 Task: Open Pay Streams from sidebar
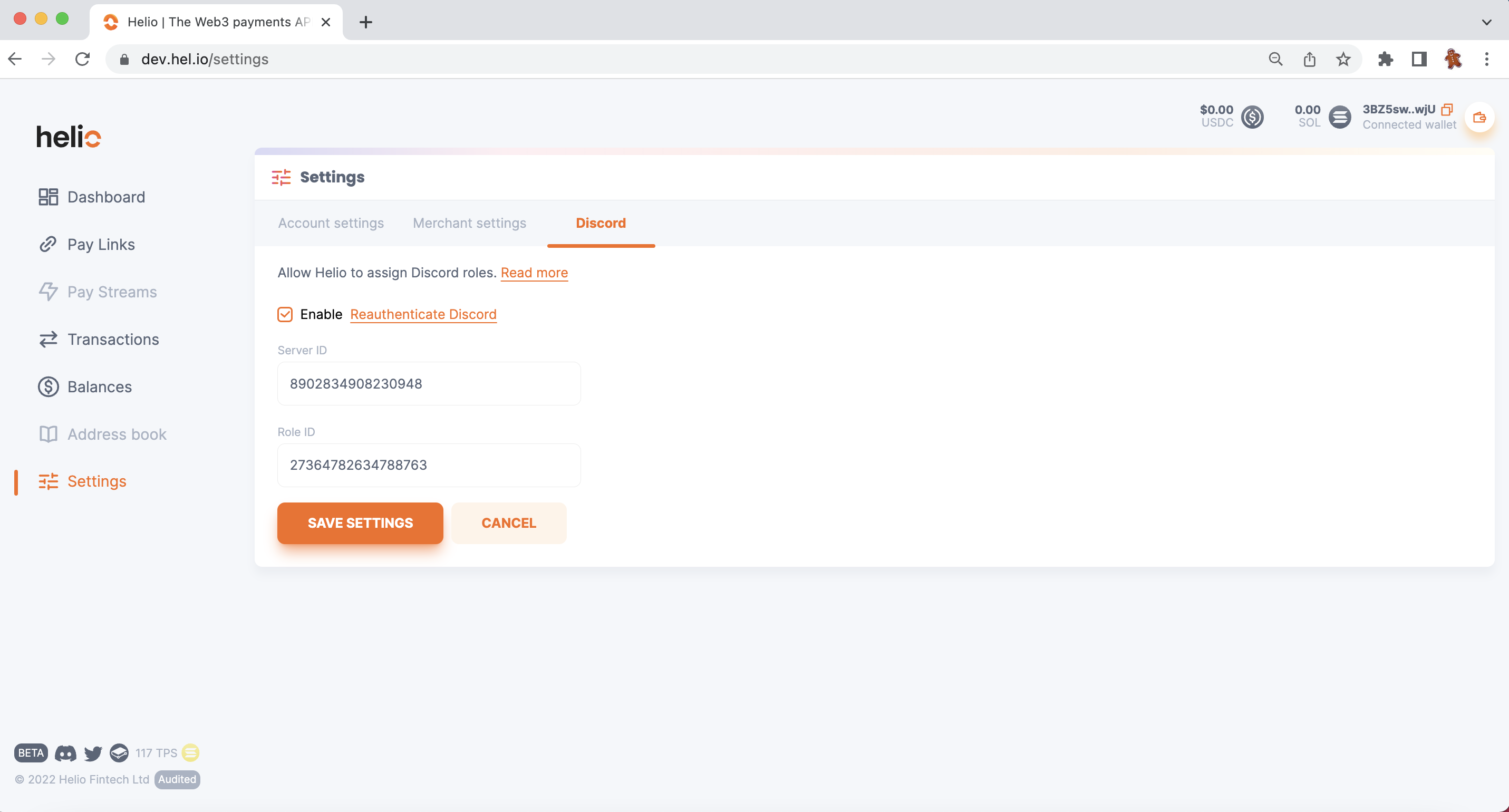pos(97,292)
